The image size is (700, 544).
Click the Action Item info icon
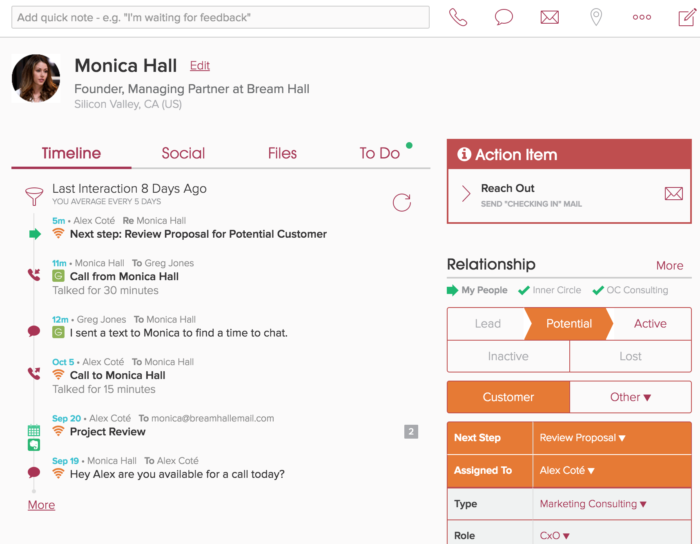coord(464,154)
